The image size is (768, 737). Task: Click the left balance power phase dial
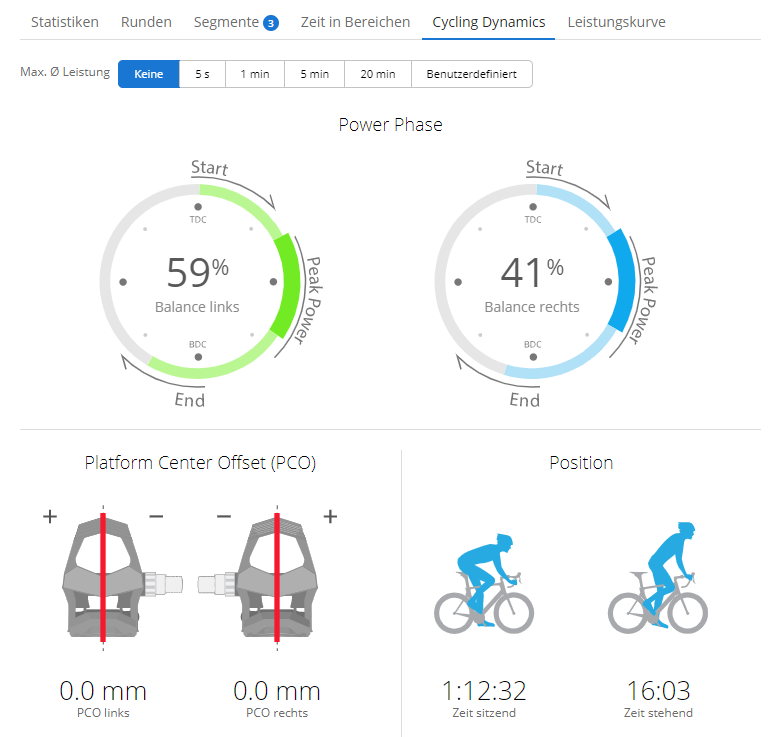(198, 281)
